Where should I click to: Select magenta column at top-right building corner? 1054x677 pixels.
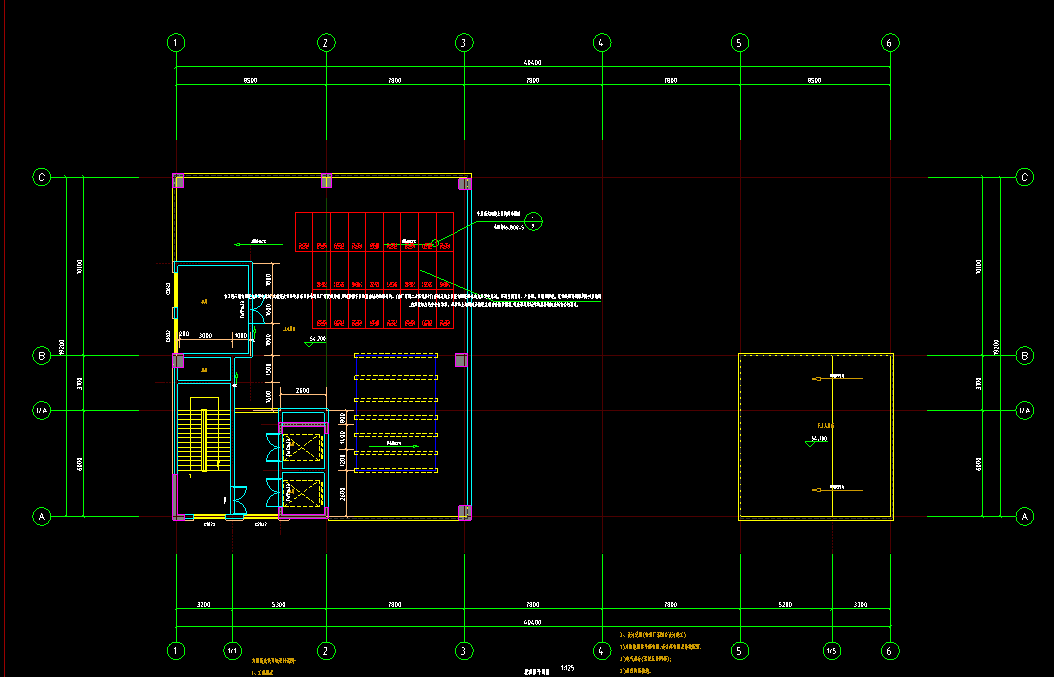coord(464,183)
